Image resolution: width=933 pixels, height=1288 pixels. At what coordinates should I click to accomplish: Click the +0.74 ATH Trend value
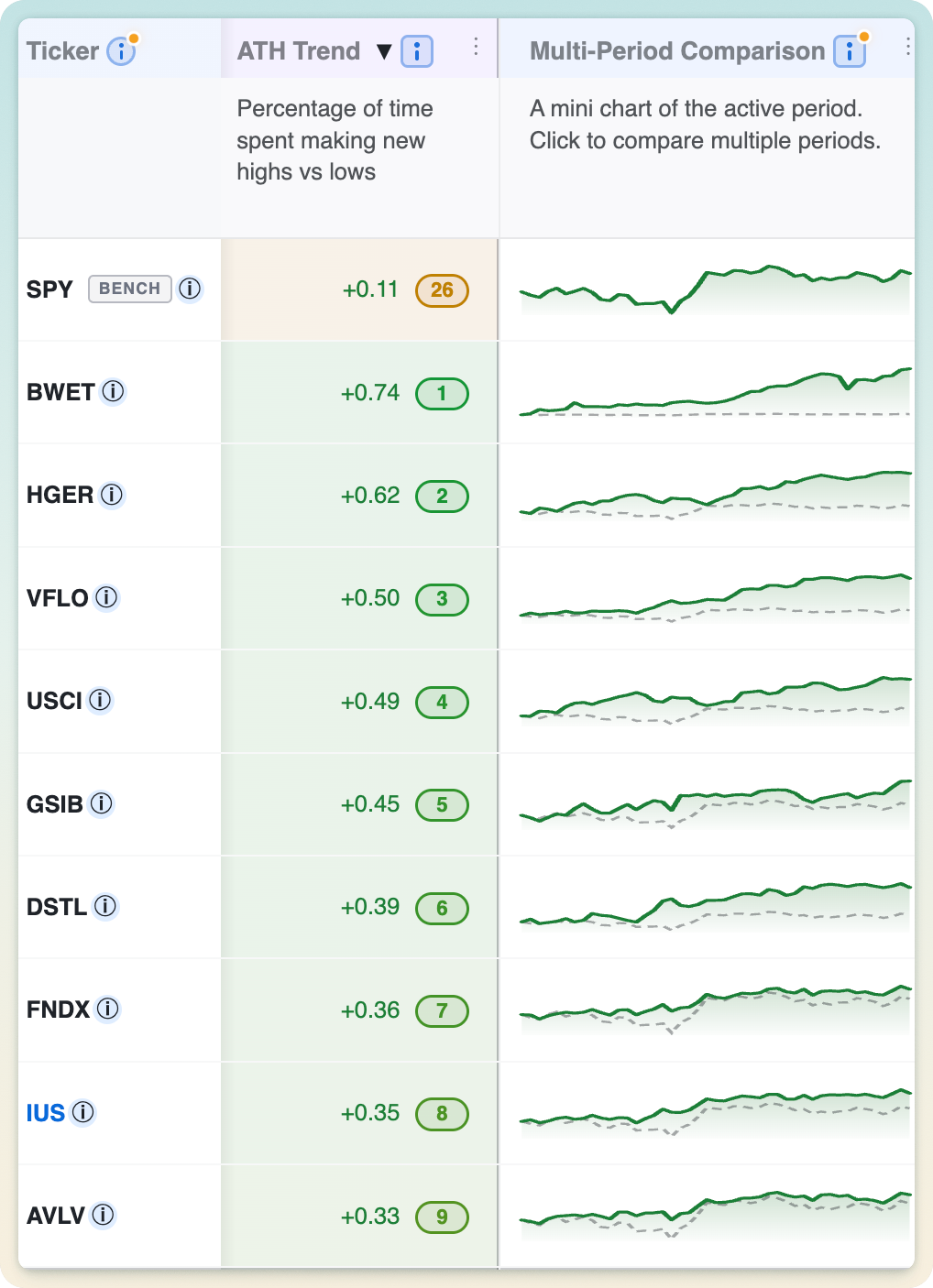pyautogui.click(x=370, y=393)
